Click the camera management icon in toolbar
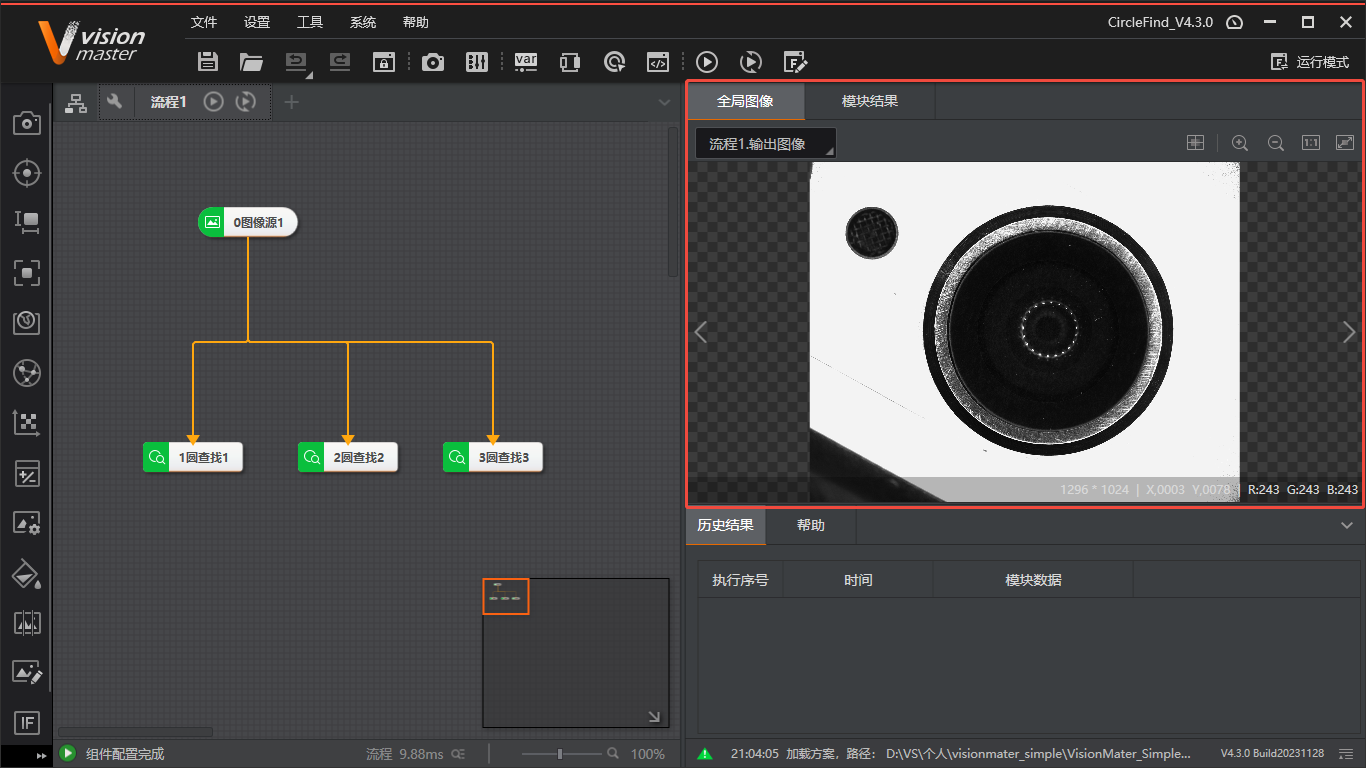Image resolution: width=1366 pixels, height=768 pixels. (x=432, y=62)
